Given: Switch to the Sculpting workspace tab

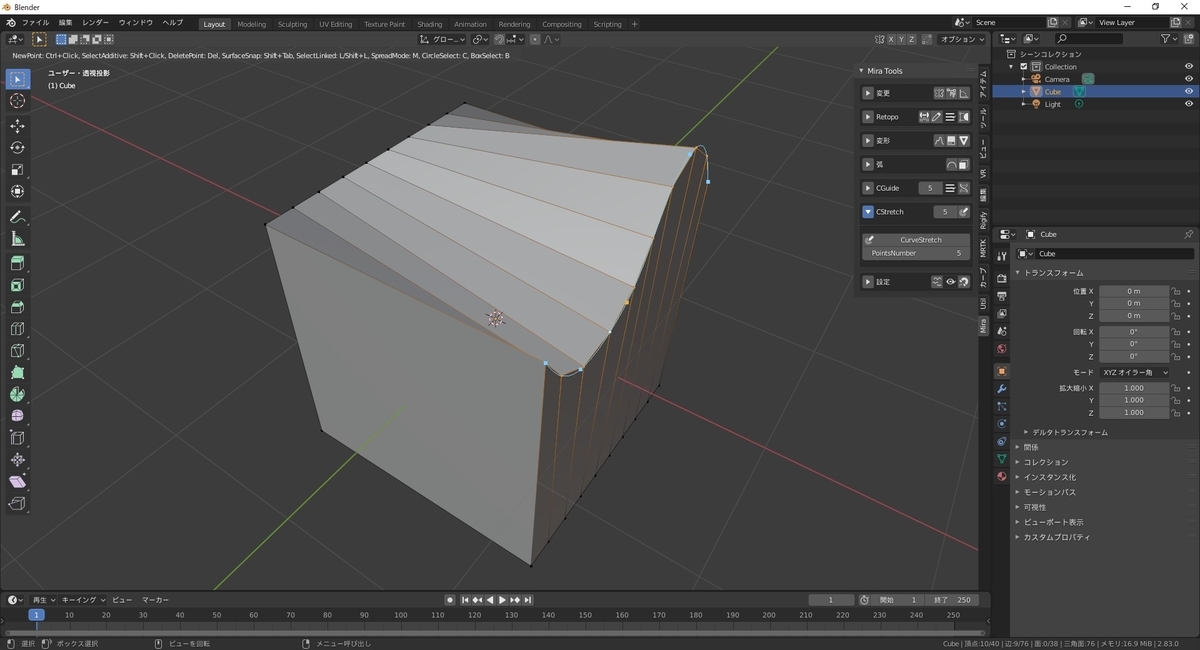Looking at the screenshot, I should pyautogui.click(x=292, y=24).
